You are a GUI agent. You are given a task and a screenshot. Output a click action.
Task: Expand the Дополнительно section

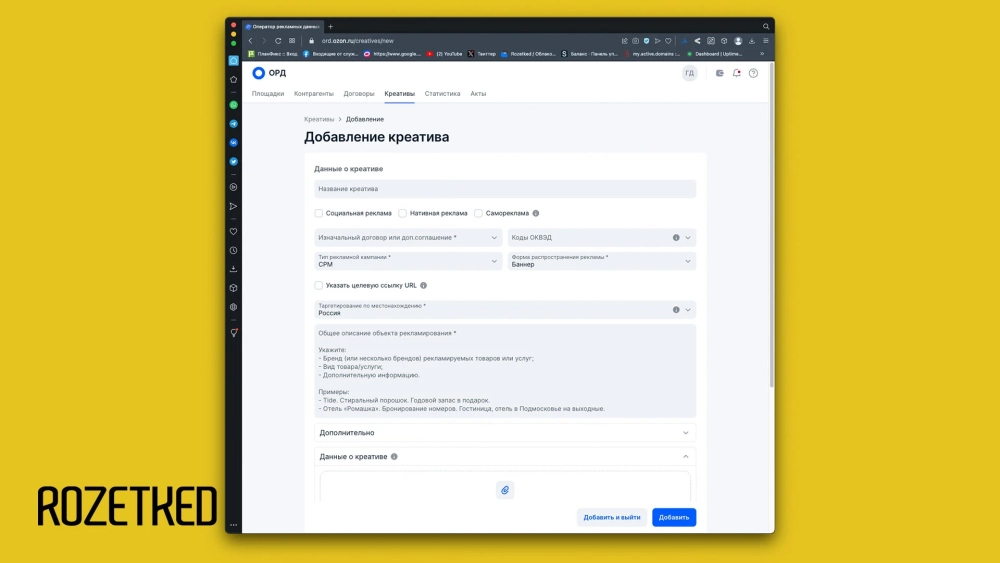(504, 433)
